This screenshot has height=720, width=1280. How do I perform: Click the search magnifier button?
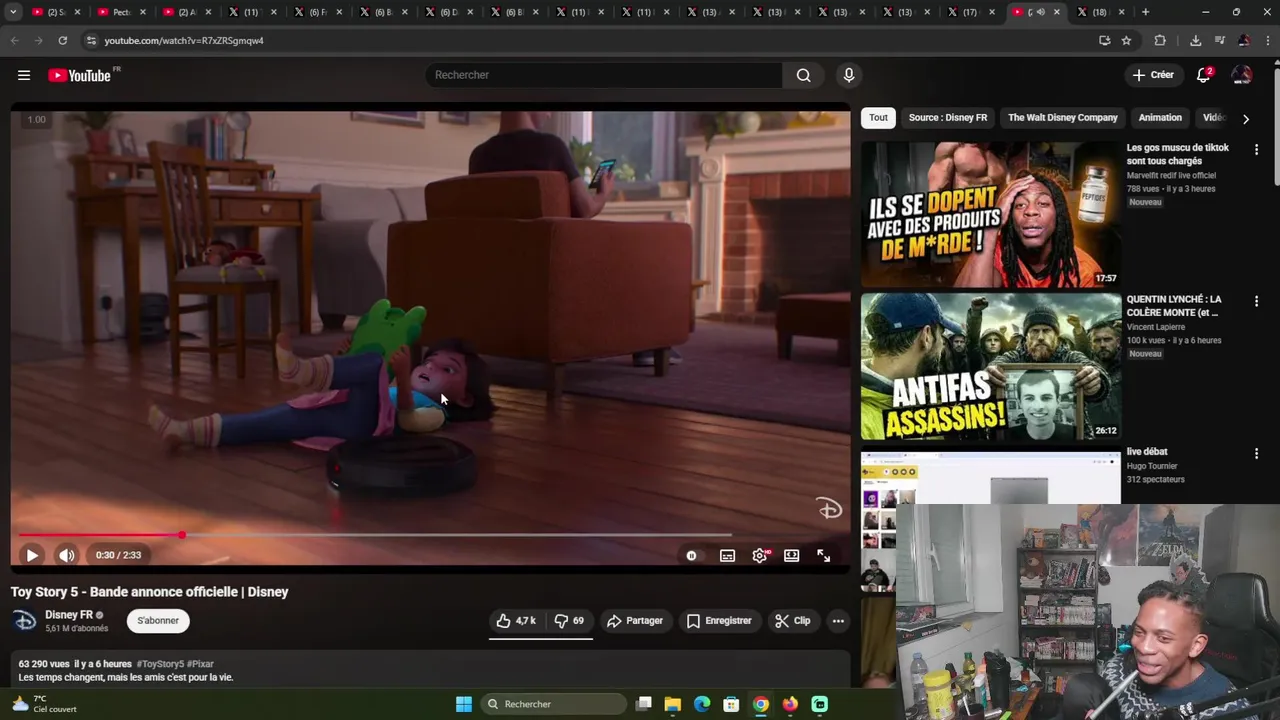803,75
